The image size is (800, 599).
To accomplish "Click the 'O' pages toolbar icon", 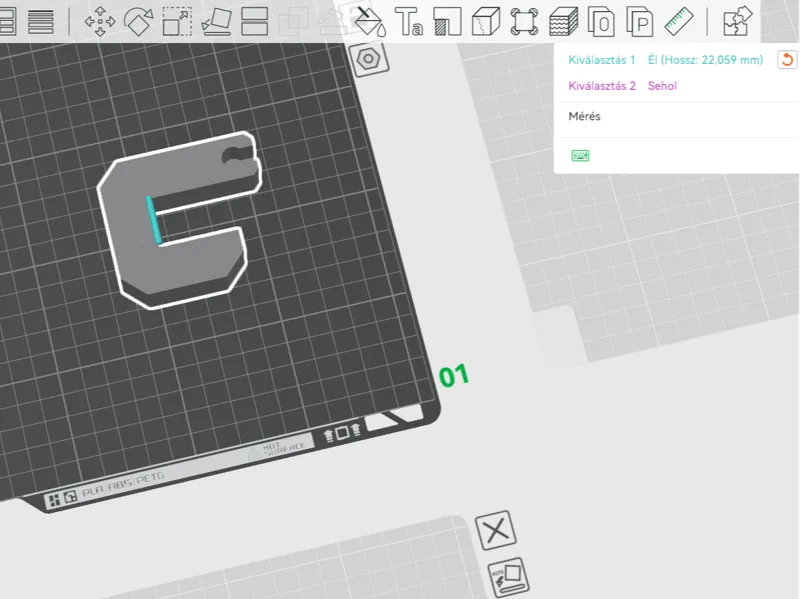I will tap(601, 21).
